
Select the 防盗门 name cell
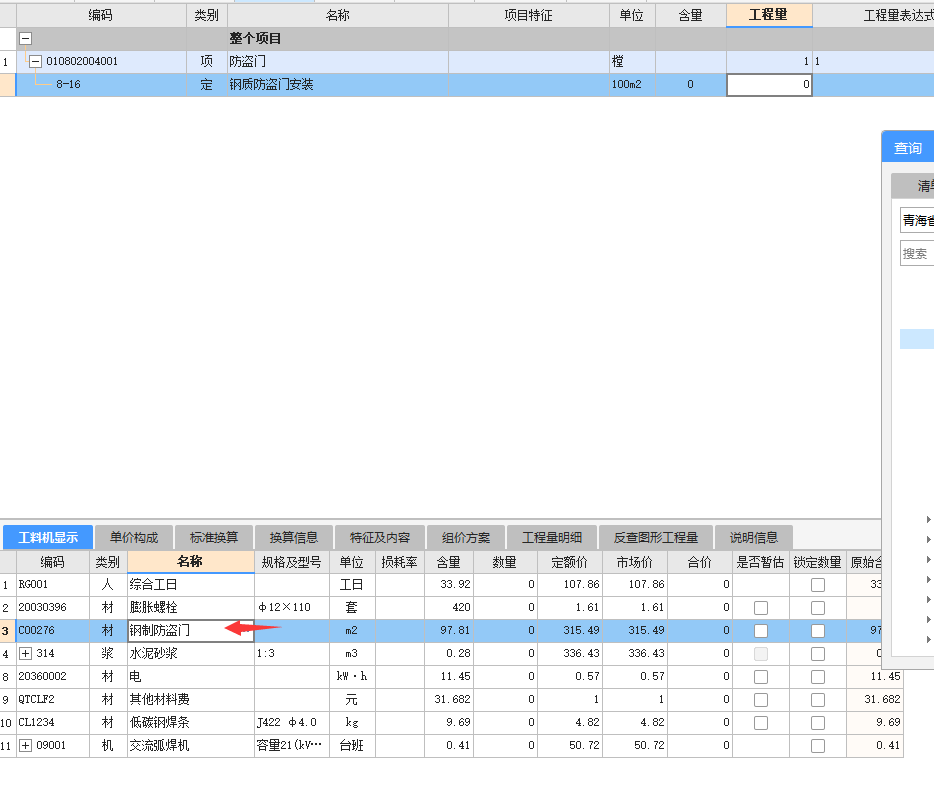338,61
